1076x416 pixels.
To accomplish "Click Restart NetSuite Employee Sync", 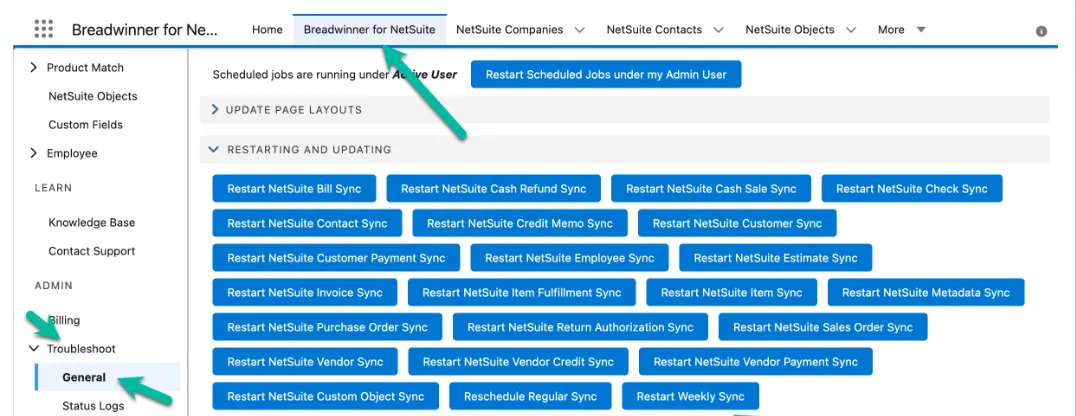I will tap(570, 258).
